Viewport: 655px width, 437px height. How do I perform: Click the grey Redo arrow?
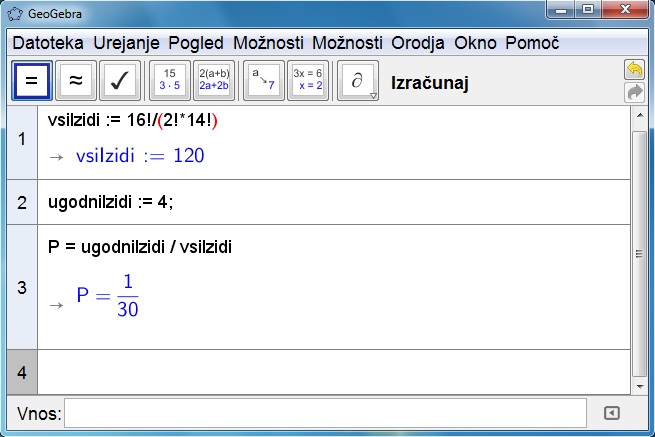(x=634, y=92)
